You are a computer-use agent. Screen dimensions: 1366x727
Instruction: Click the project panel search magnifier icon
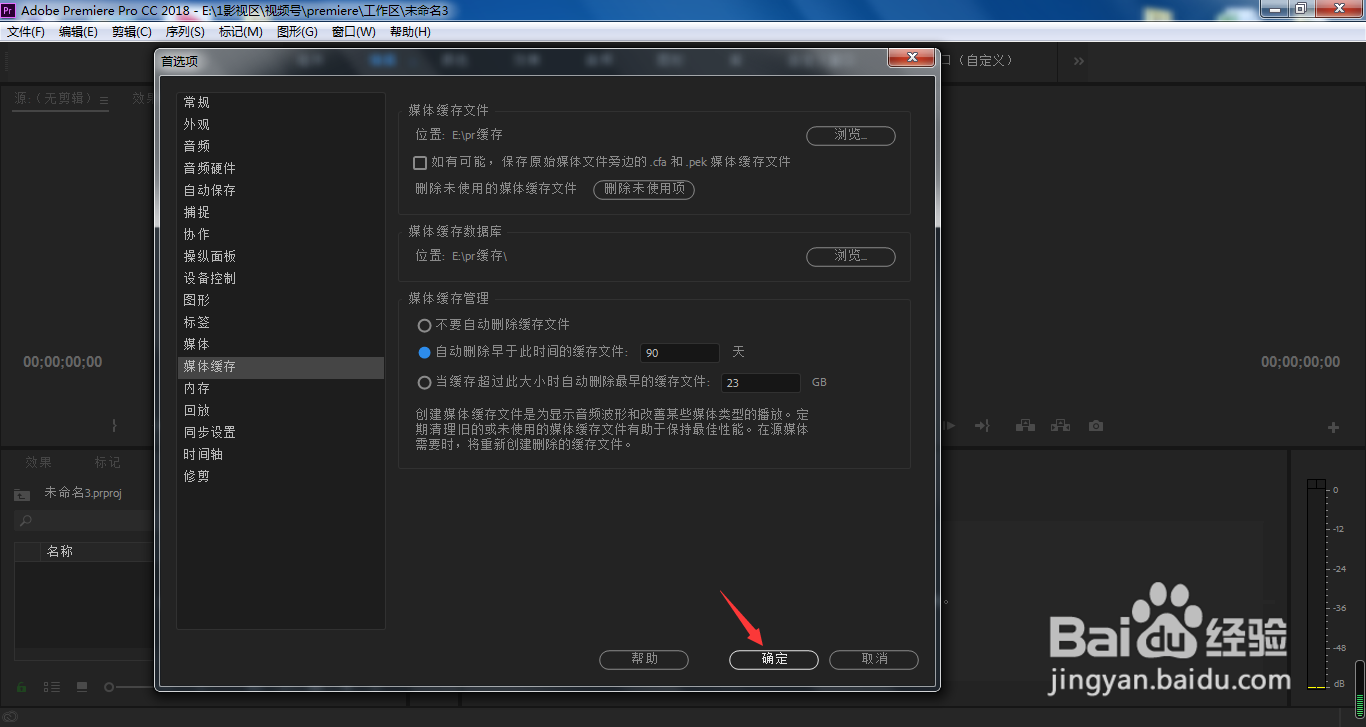(x=26, y=521)
